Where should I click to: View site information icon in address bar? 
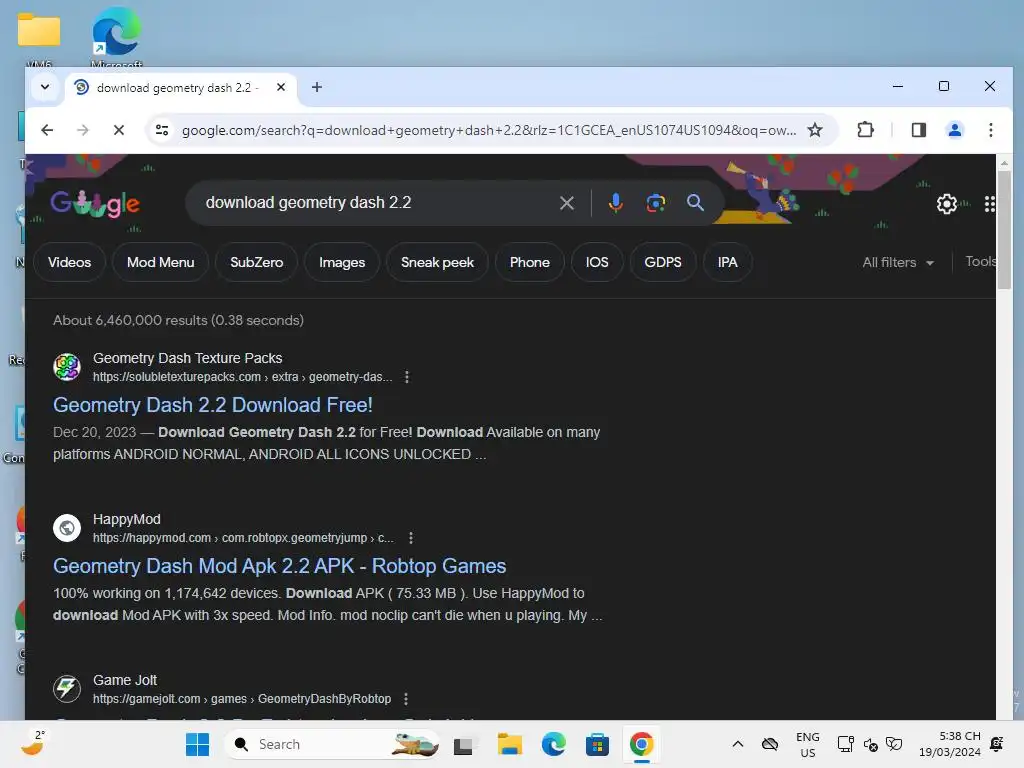162,130
